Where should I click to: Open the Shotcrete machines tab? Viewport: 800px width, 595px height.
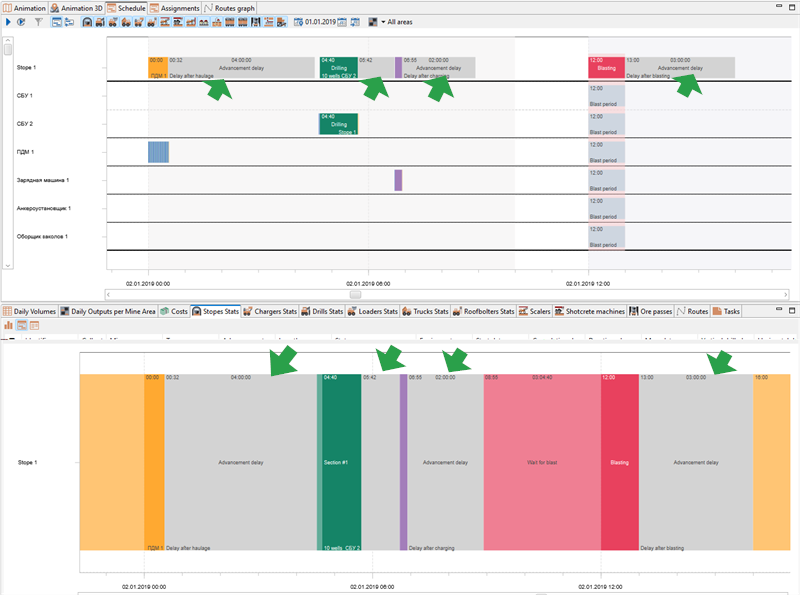tap(589, 311)
